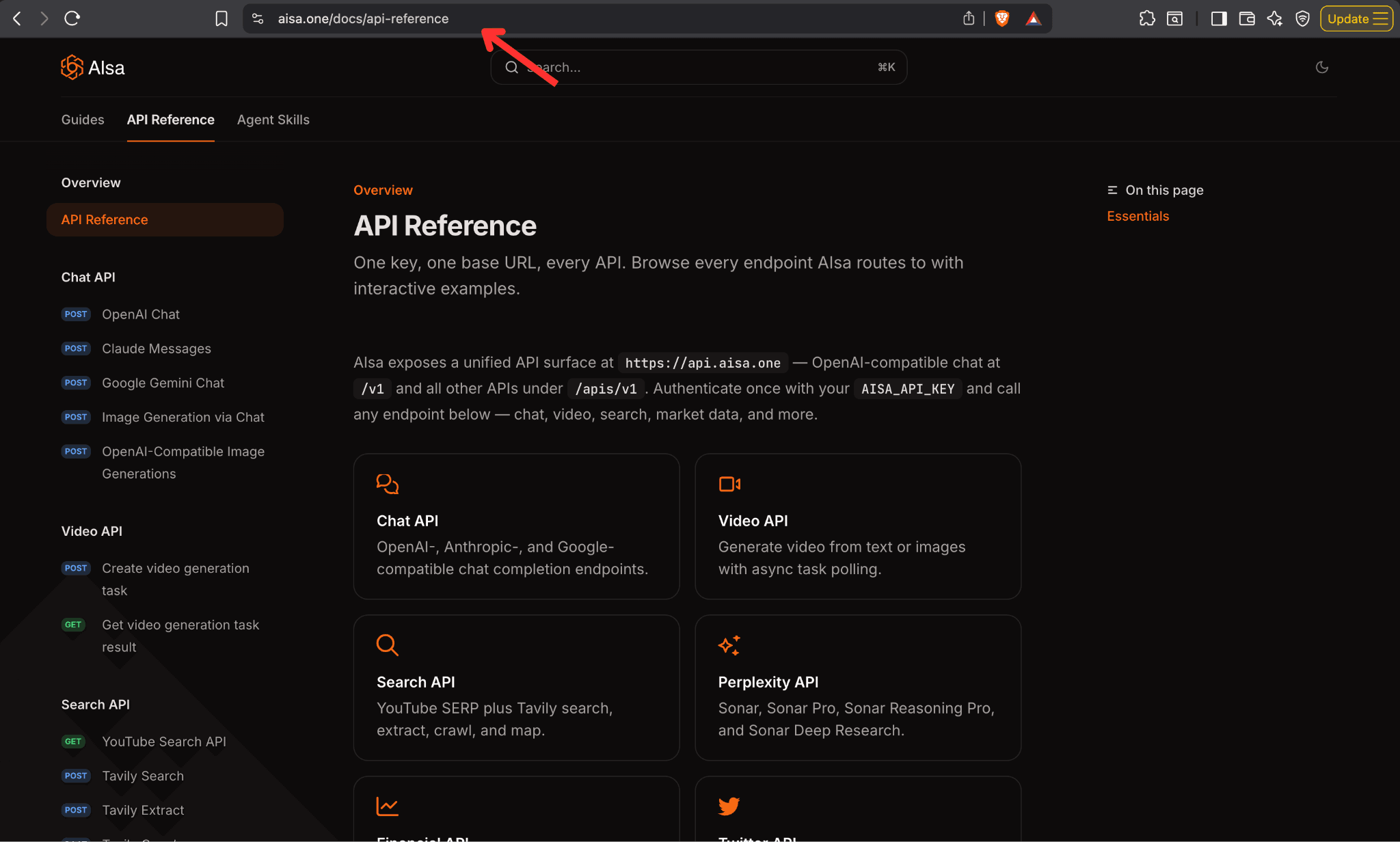Open Tavily Search endpoint in sidebar
1400x842 pixels.
tap(143, 776)
